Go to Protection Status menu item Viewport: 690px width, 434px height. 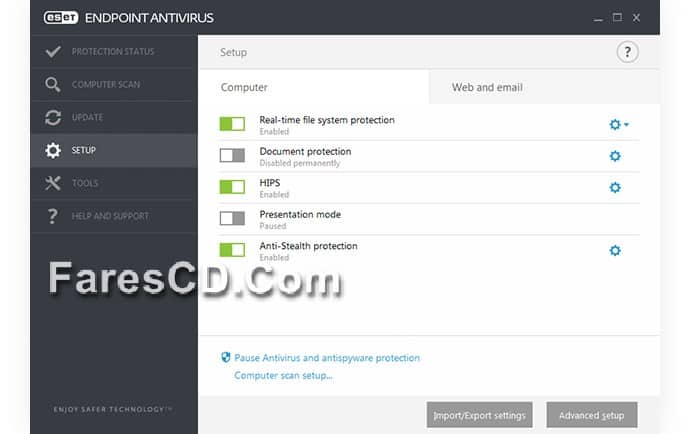(114, 51)
